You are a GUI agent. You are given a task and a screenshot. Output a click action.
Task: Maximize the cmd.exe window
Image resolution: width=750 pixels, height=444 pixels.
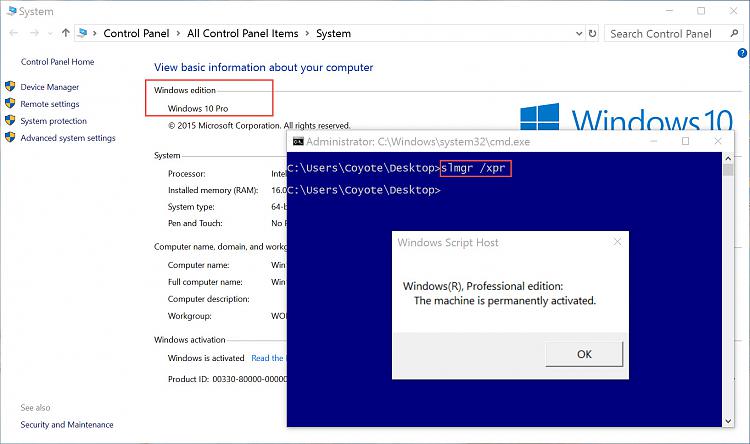(685, 141)
